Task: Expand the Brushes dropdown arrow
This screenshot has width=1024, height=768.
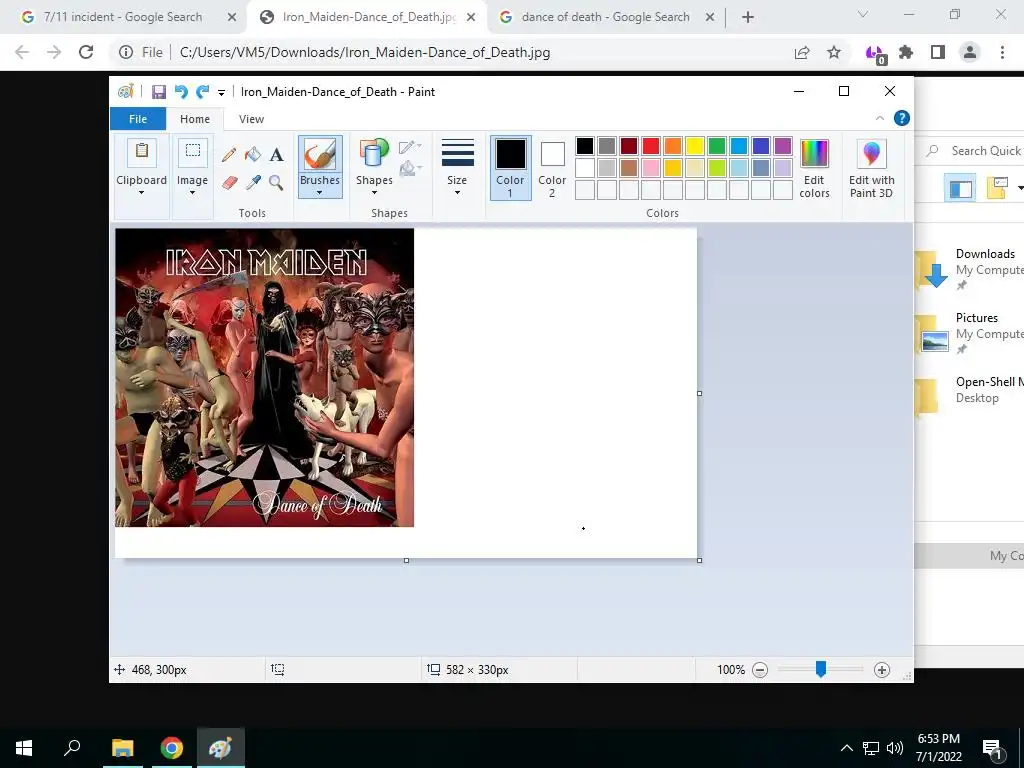Action: tap(319, 193)
